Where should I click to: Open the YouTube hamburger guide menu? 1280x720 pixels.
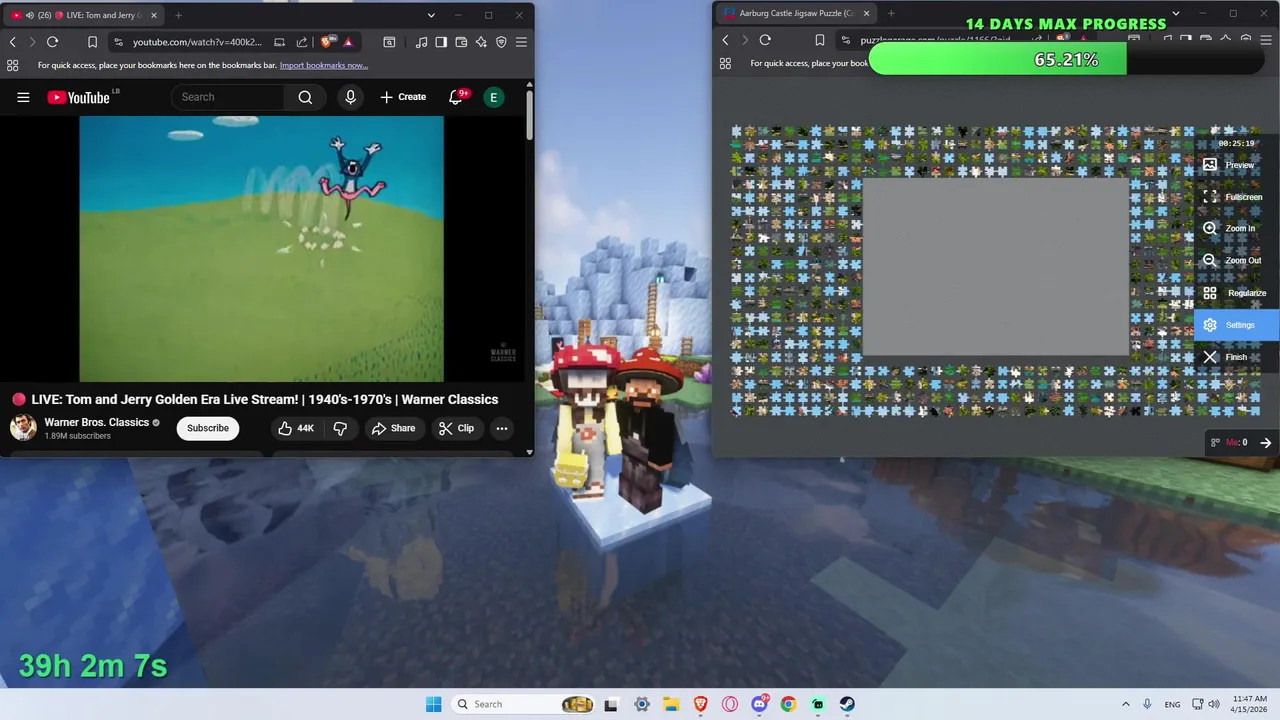click(x=23, y=97)
